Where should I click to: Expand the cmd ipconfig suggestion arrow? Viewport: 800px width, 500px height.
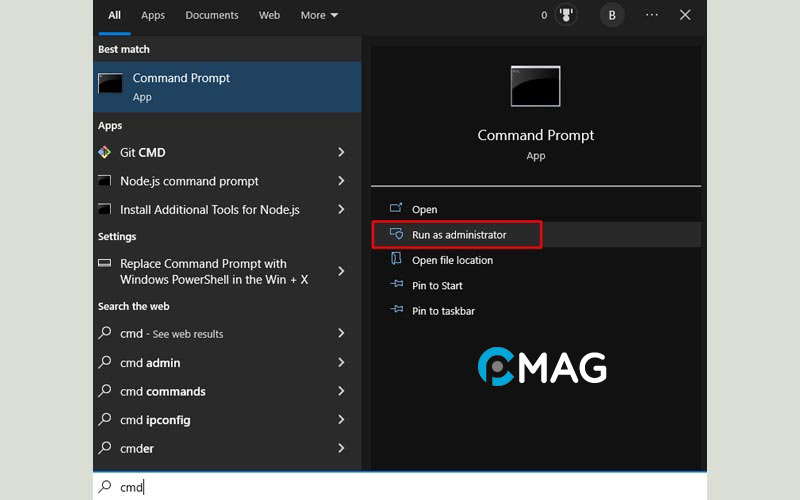click(x=341, y=420)
